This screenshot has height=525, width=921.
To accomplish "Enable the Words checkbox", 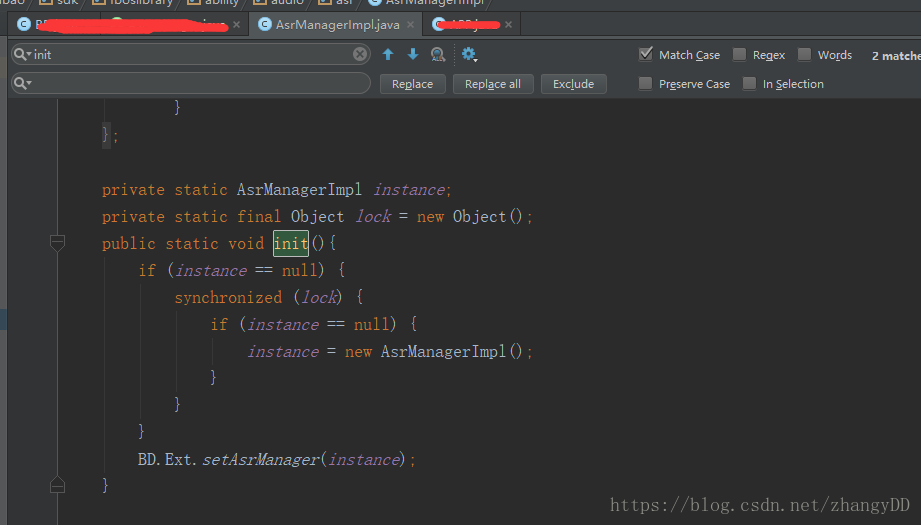I will (x=804, y=55).
